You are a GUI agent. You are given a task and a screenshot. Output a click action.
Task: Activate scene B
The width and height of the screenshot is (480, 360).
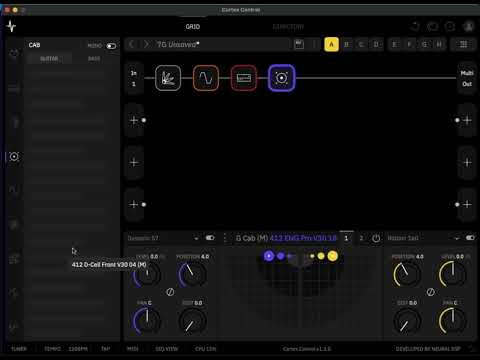pyautogui.click(x=346, y=44)
